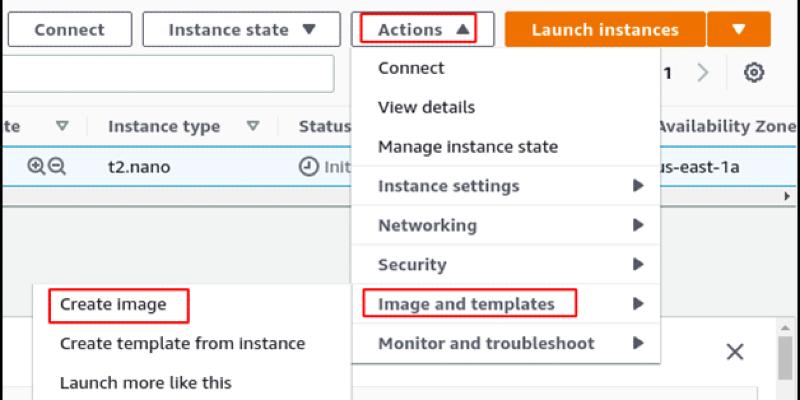Click the initializing status clock icon
Screen dimensions: 800x400
[308, 167]
